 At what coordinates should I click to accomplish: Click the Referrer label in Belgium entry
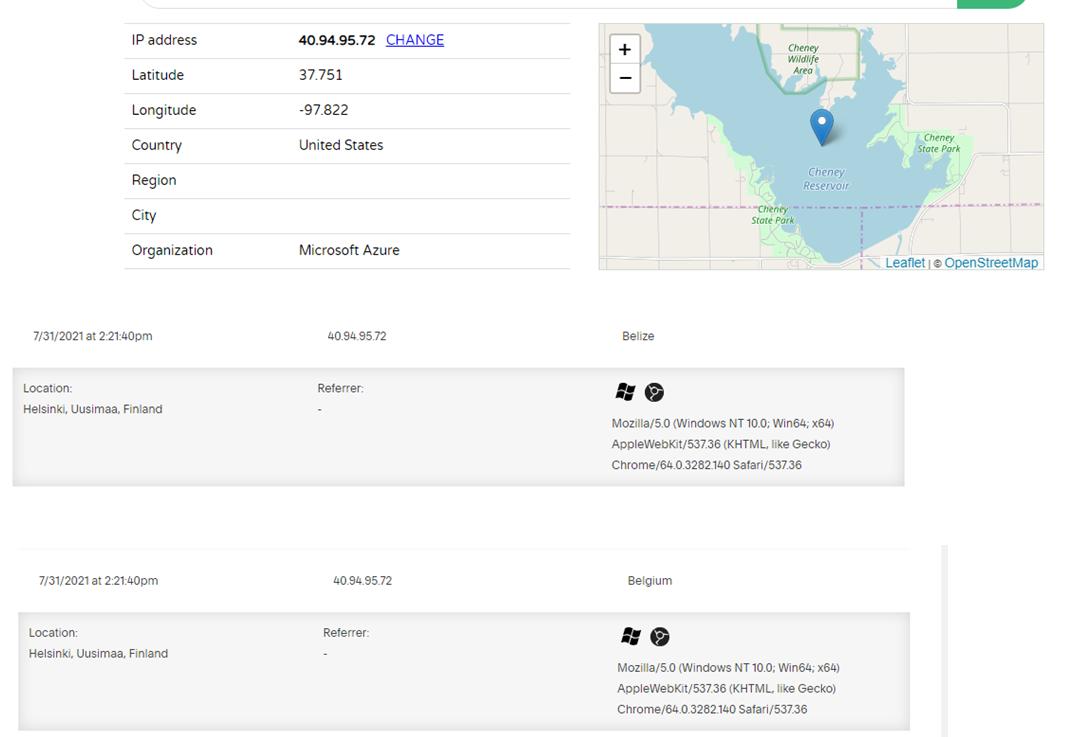click(345, 633)
